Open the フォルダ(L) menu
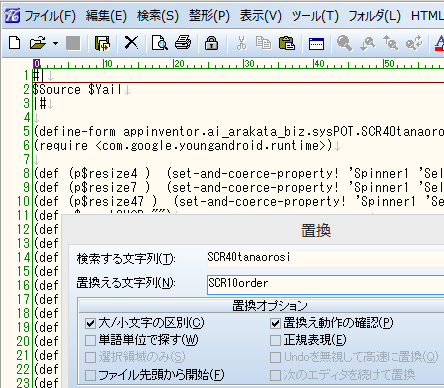This screenshot has width=444, height=388. click(375, 16)
